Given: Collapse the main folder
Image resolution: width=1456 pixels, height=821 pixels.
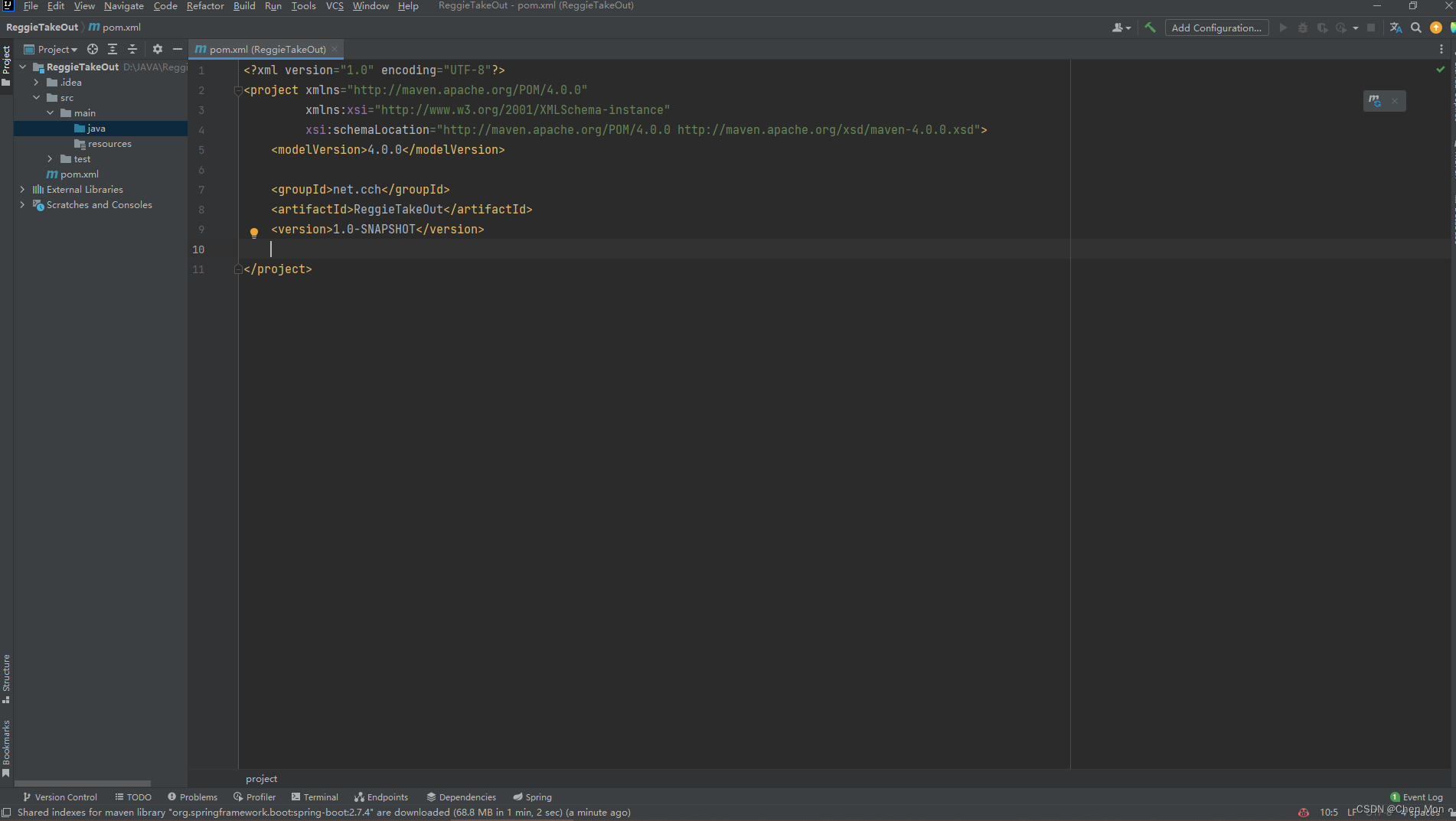Looking at the screenshot, I should pos(50,113).
